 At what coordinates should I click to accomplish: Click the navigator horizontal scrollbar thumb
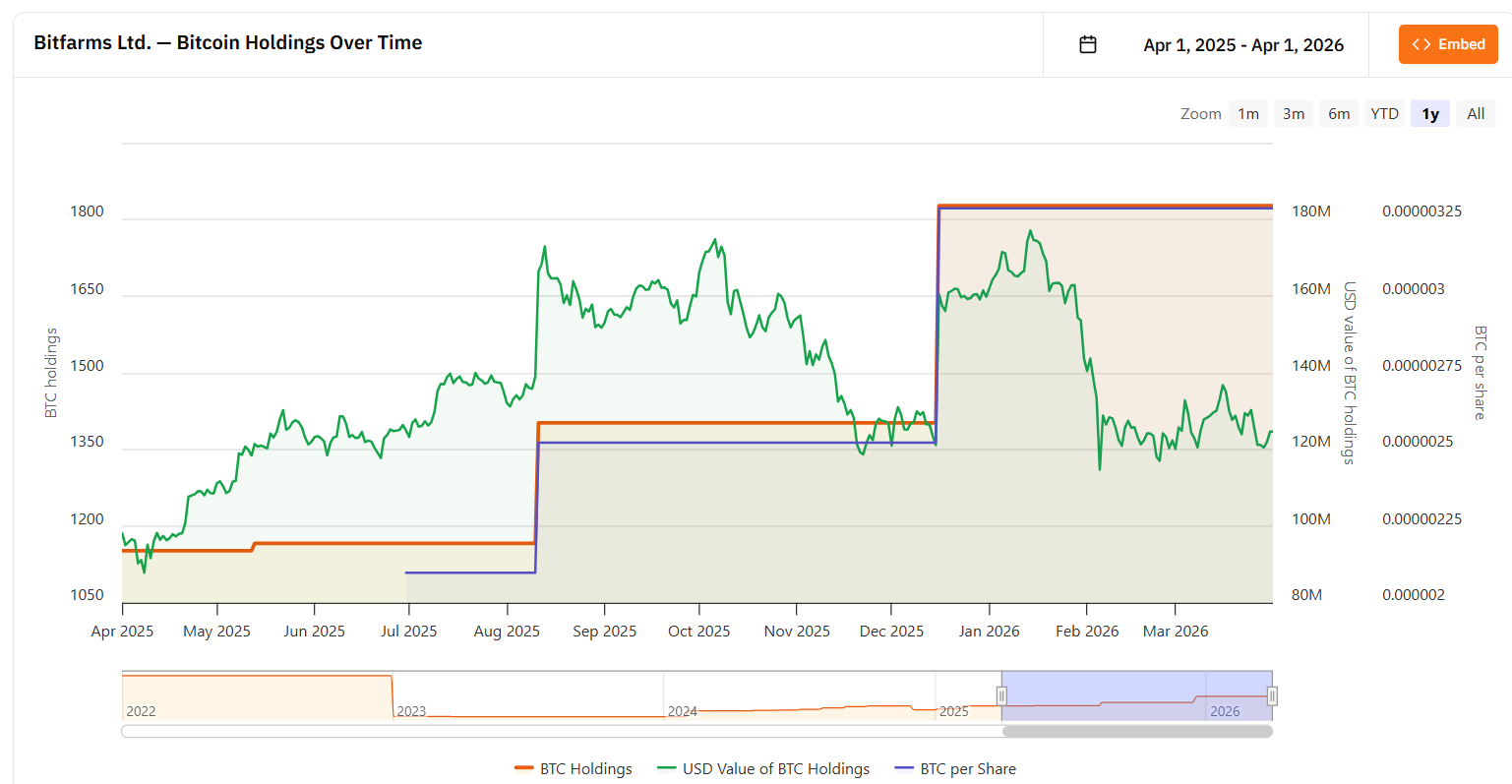tap(1136, 731)
